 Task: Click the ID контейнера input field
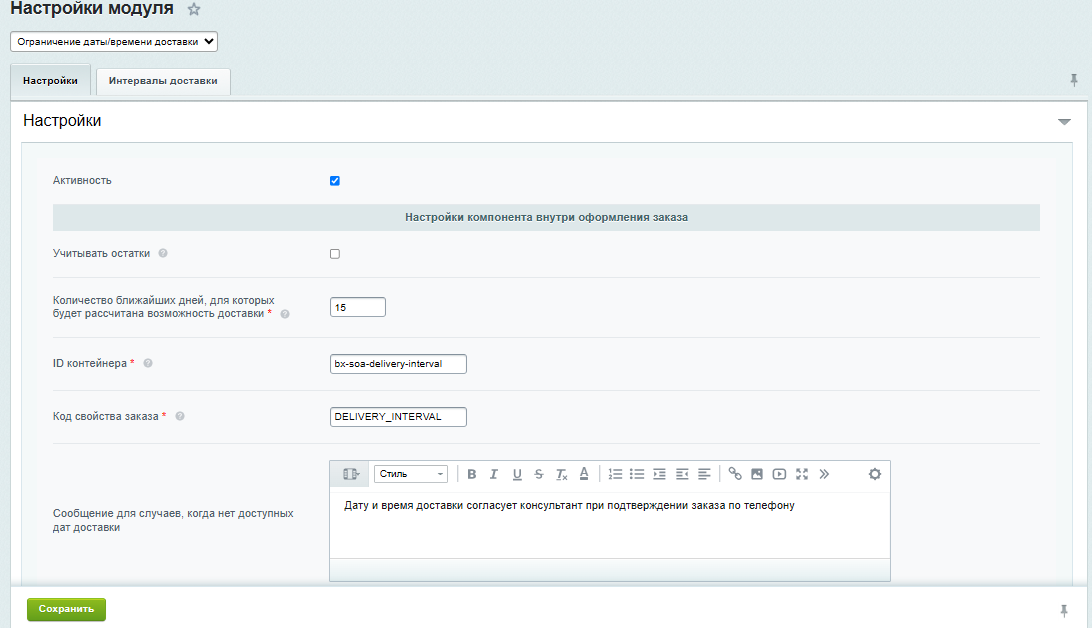point(398,364)
